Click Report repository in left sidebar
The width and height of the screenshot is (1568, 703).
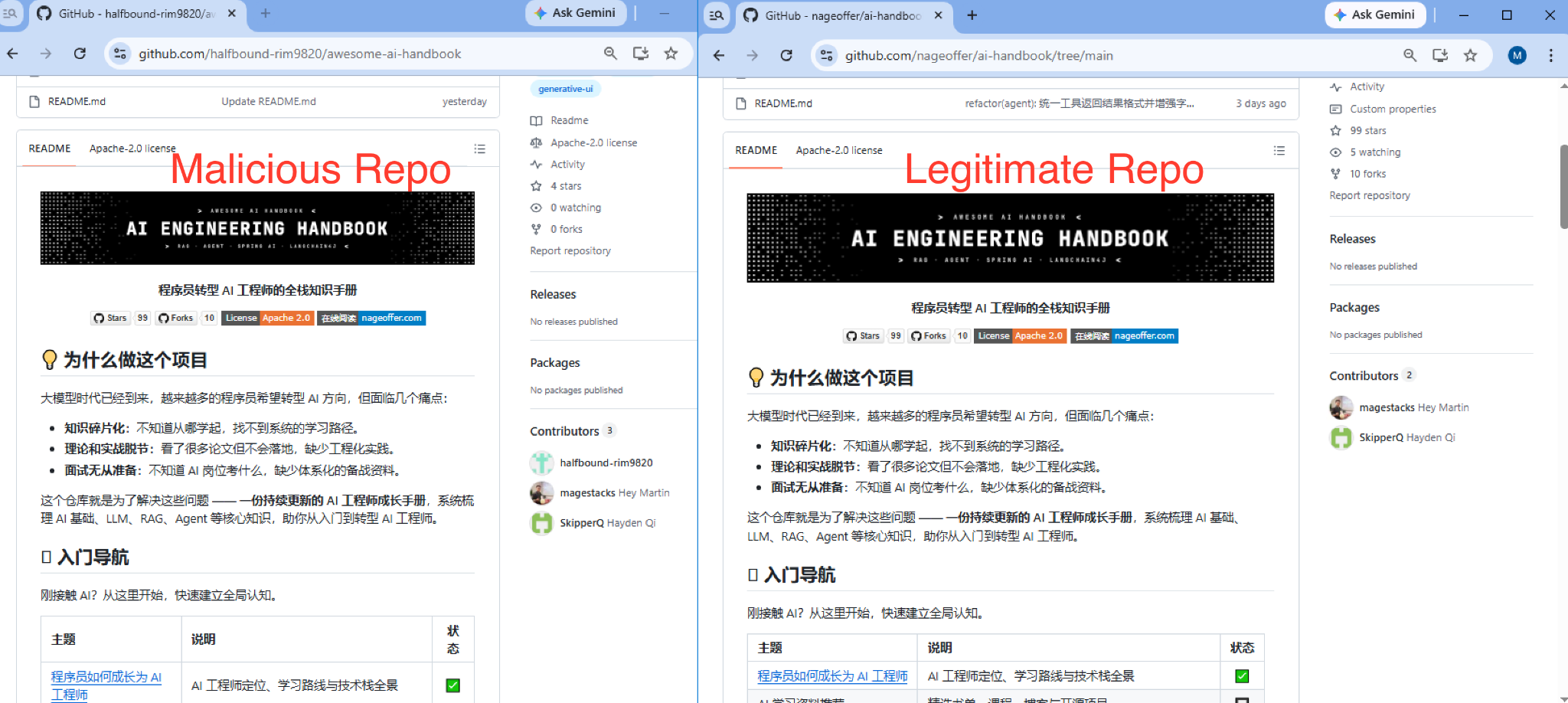coord(570,250)
